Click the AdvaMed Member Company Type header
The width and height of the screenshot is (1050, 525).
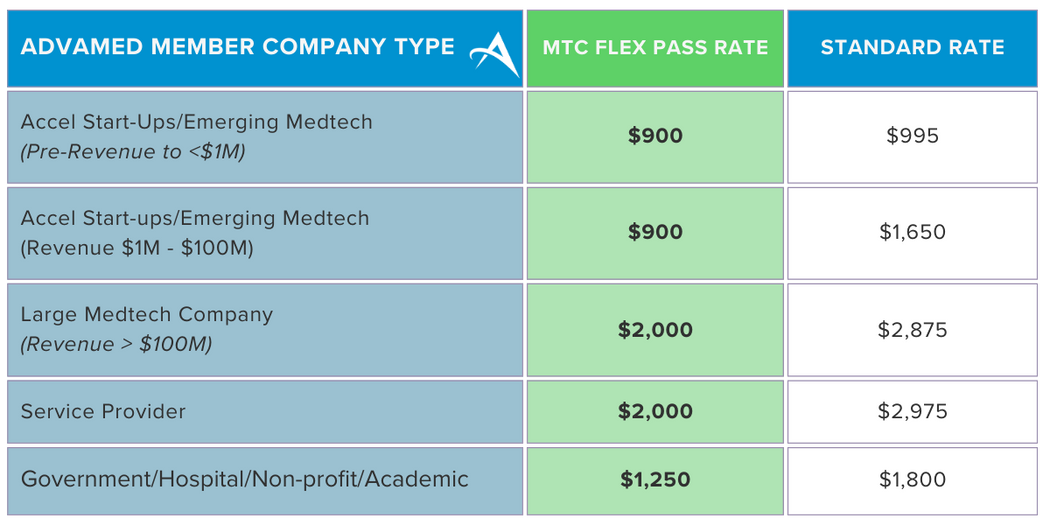pyautogui.click(x=265, y=48)
